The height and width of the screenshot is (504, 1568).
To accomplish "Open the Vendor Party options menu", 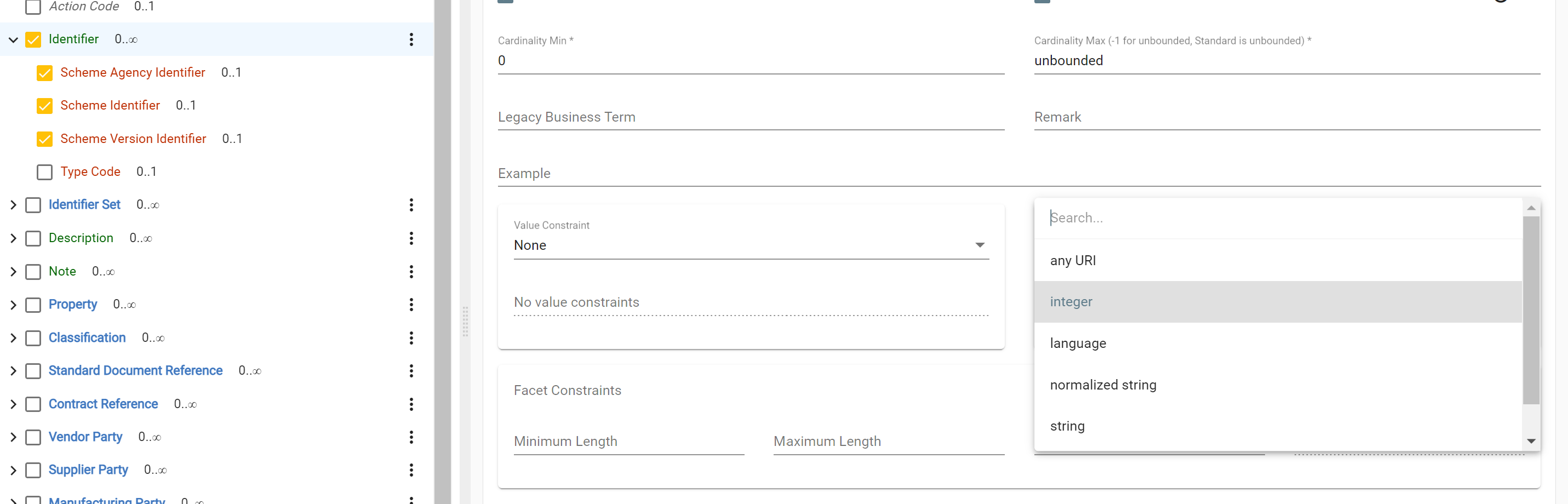I will [x=412, y=437].
